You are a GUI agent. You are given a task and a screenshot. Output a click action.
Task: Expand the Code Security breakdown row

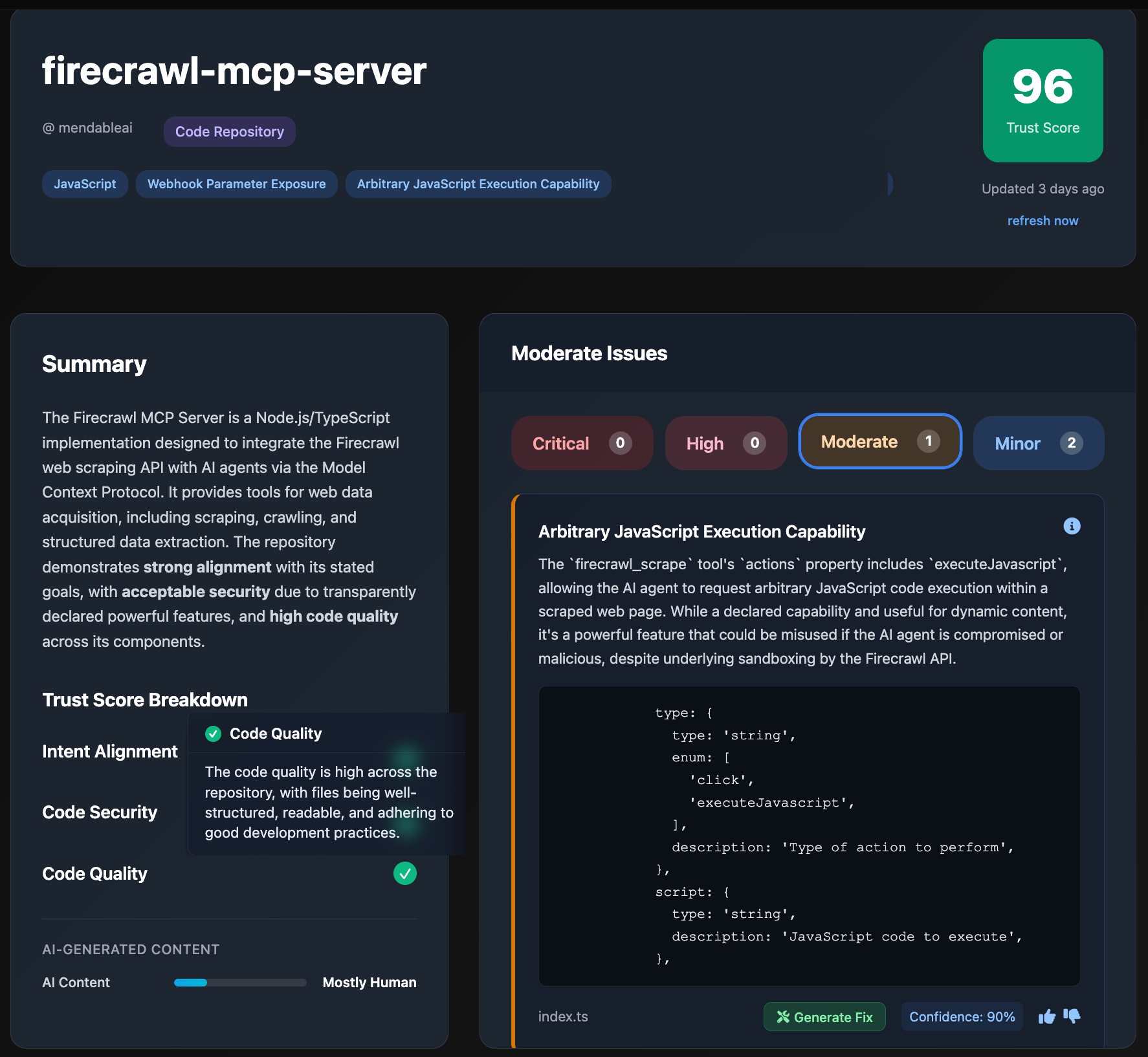[100, 812]
